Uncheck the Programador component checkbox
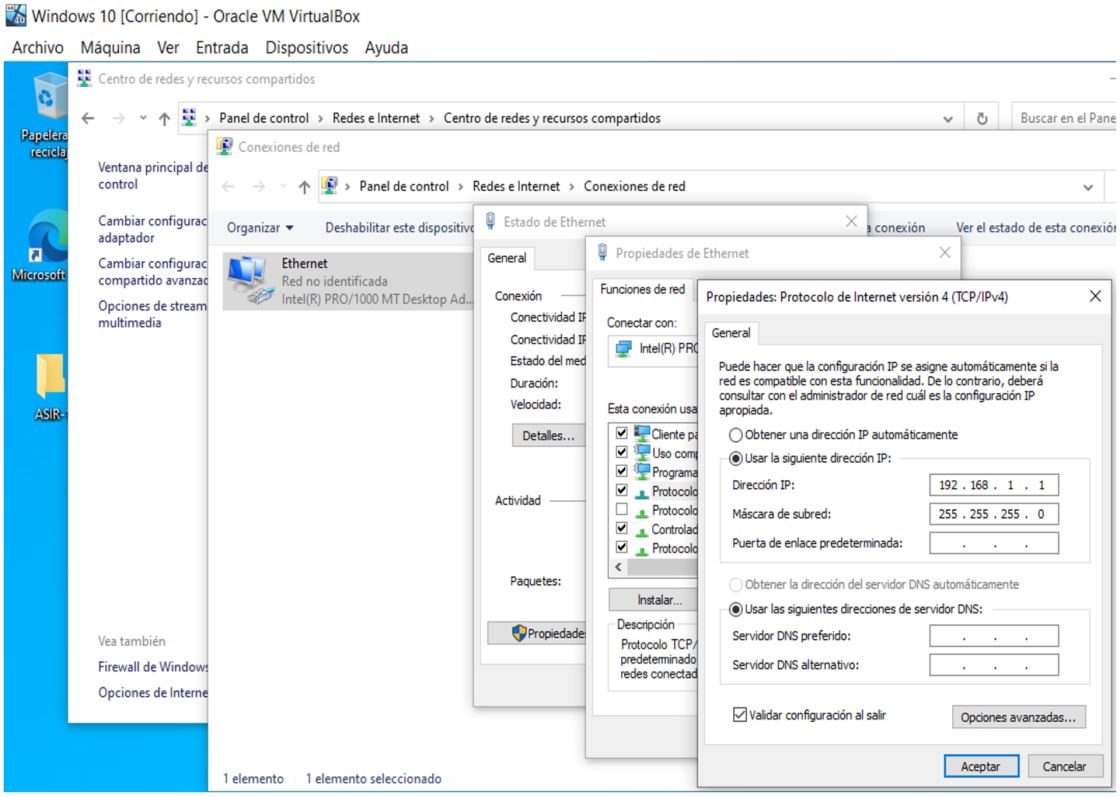Image resolution: width=1120 pixels, height=797 pixels. tap(621, 471)
